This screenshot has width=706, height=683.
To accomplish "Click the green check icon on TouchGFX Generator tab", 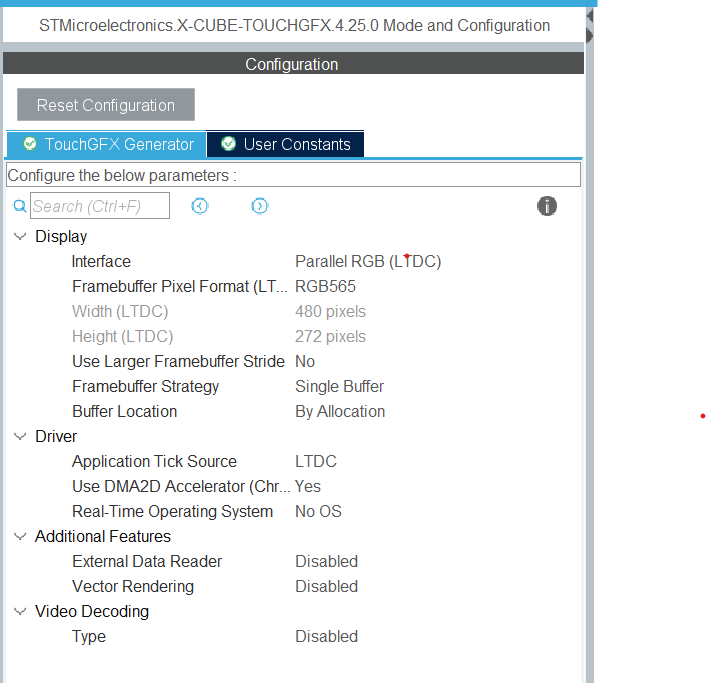I will pos(30,144).
